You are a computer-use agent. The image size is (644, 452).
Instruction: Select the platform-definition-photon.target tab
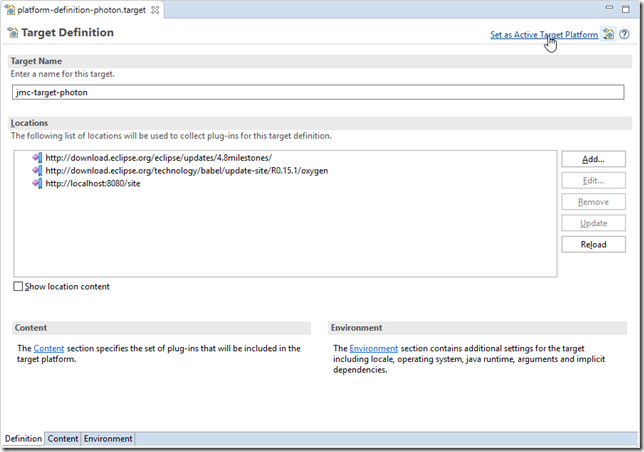tap(81, 10)
